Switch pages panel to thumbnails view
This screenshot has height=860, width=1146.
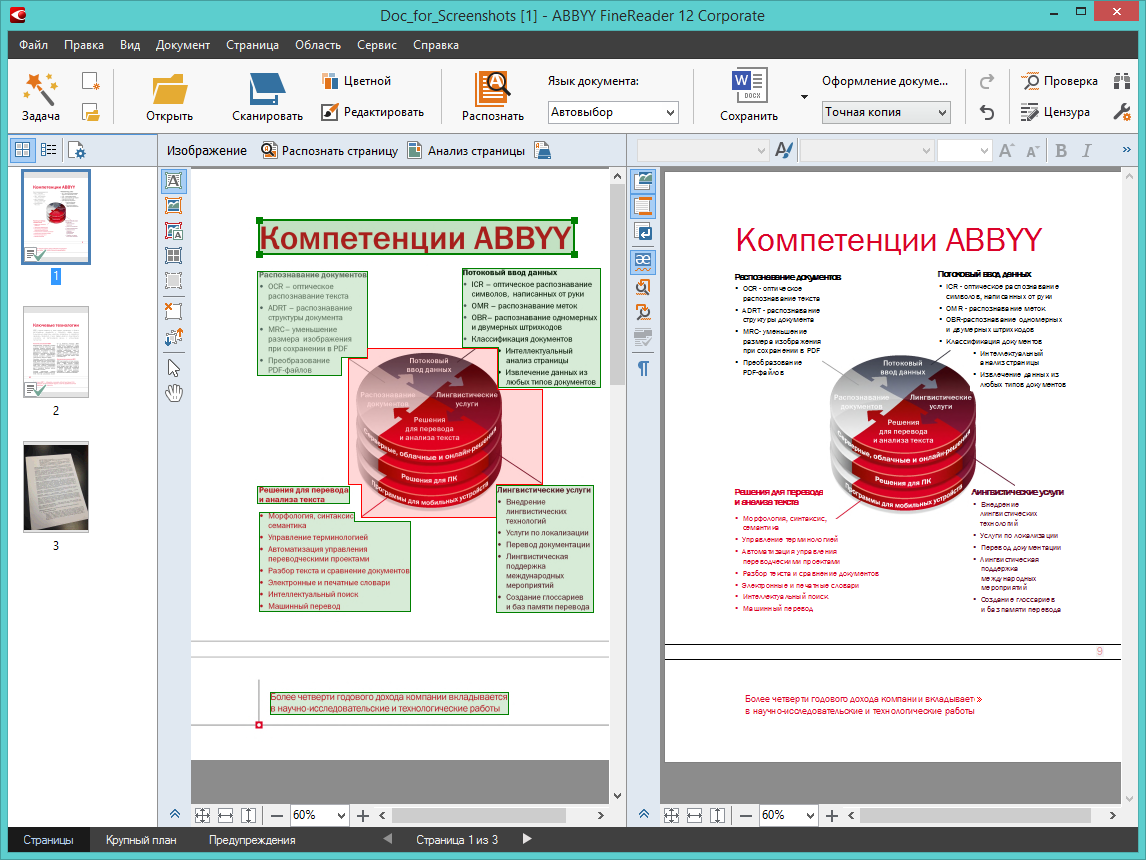(x=23, y=150)
